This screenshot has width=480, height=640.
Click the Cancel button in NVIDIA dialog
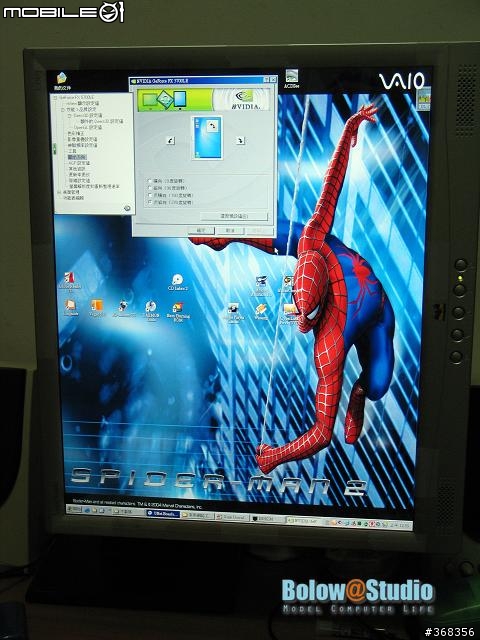[x=230, y=231]
